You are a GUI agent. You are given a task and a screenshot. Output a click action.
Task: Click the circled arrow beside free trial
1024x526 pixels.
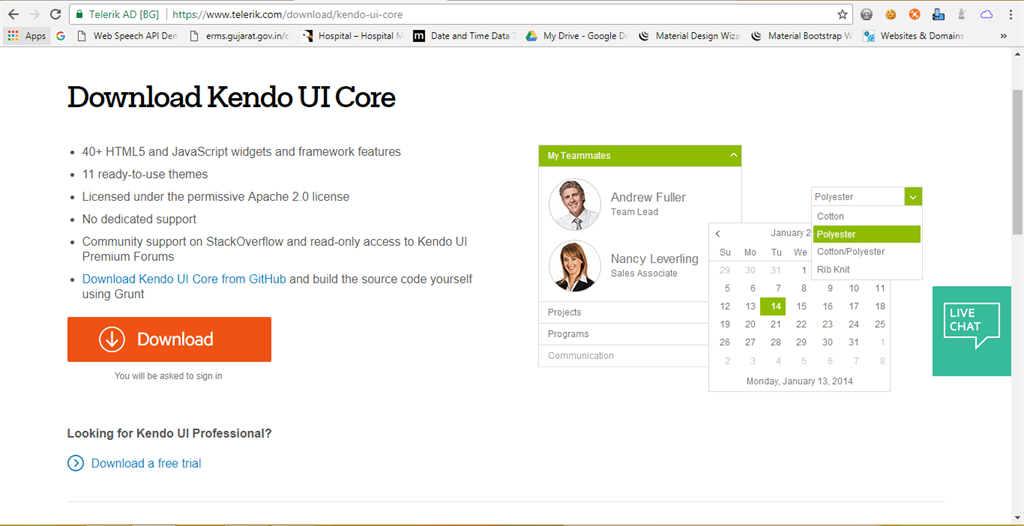click(x=76, y=463)
